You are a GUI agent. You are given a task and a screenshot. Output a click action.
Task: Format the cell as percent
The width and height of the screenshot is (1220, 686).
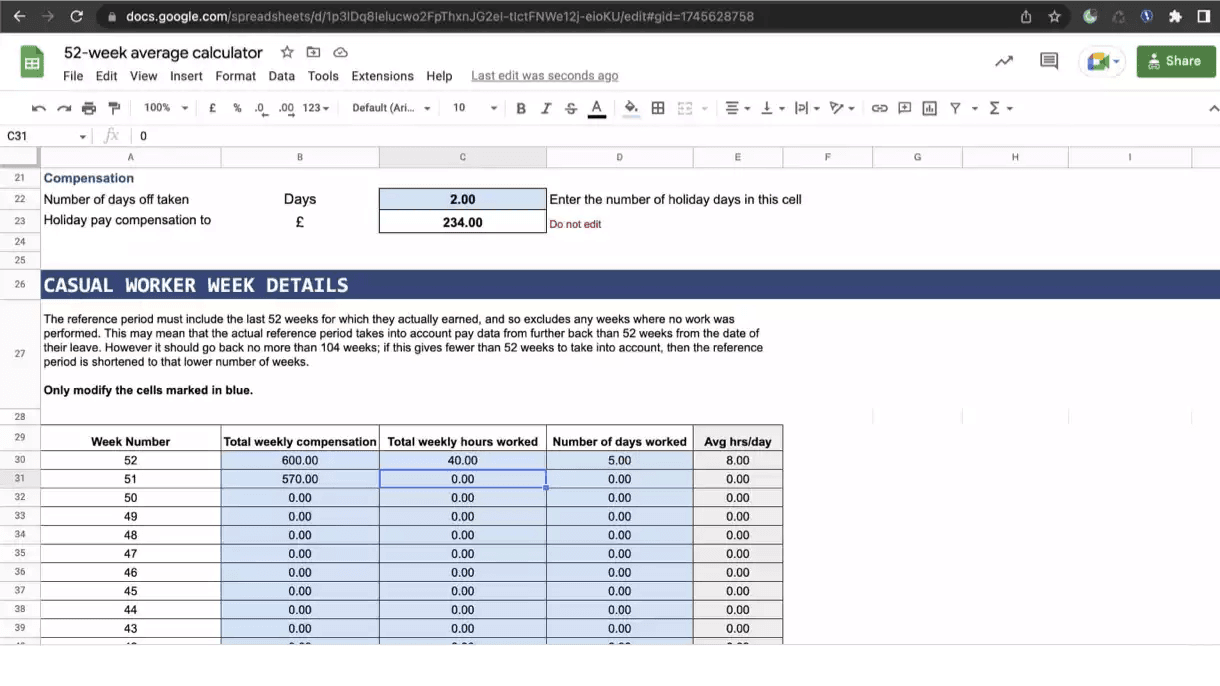[237, 108]
